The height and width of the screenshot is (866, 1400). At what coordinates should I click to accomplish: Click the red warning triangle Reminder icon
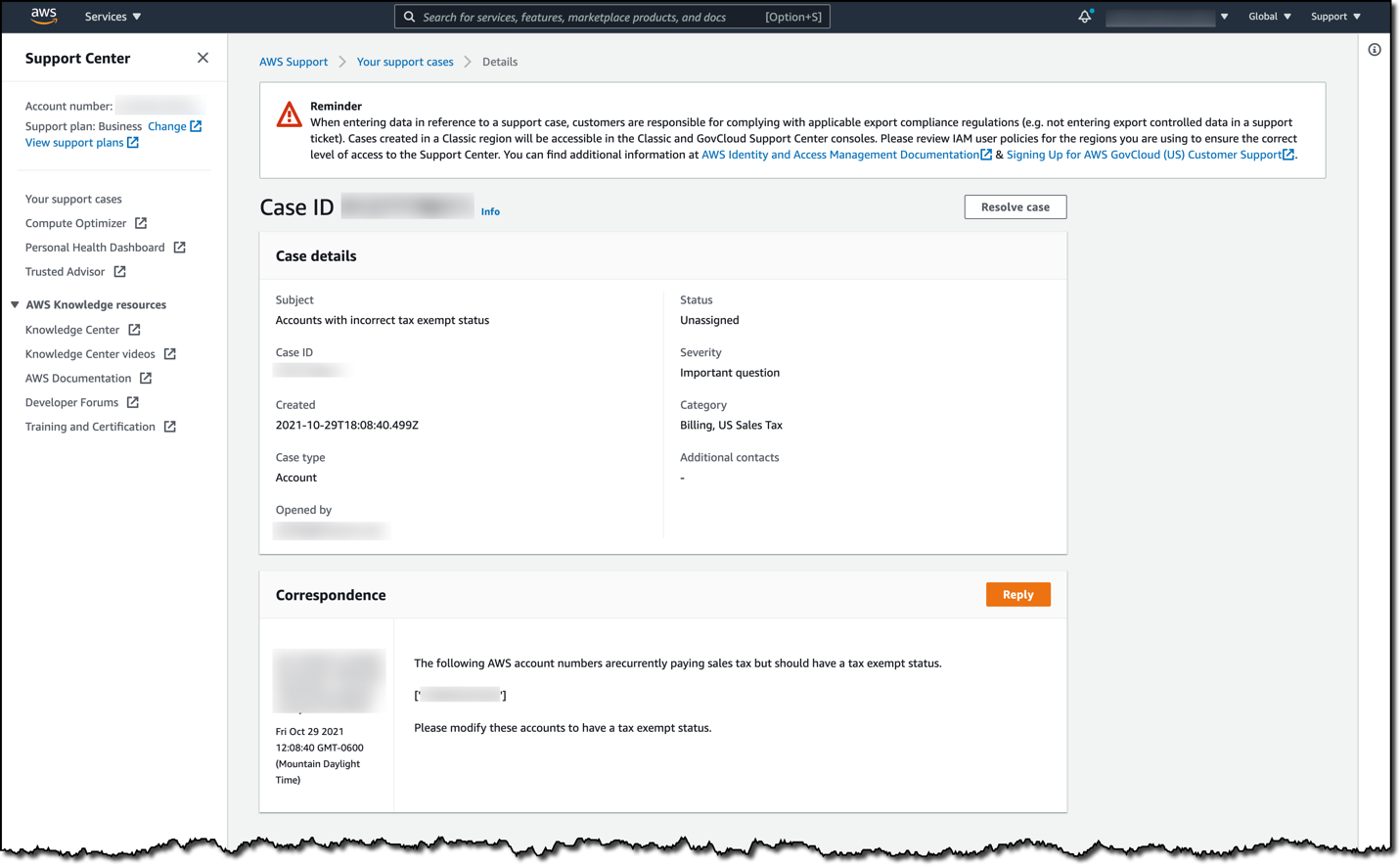(x=289, y=114)
